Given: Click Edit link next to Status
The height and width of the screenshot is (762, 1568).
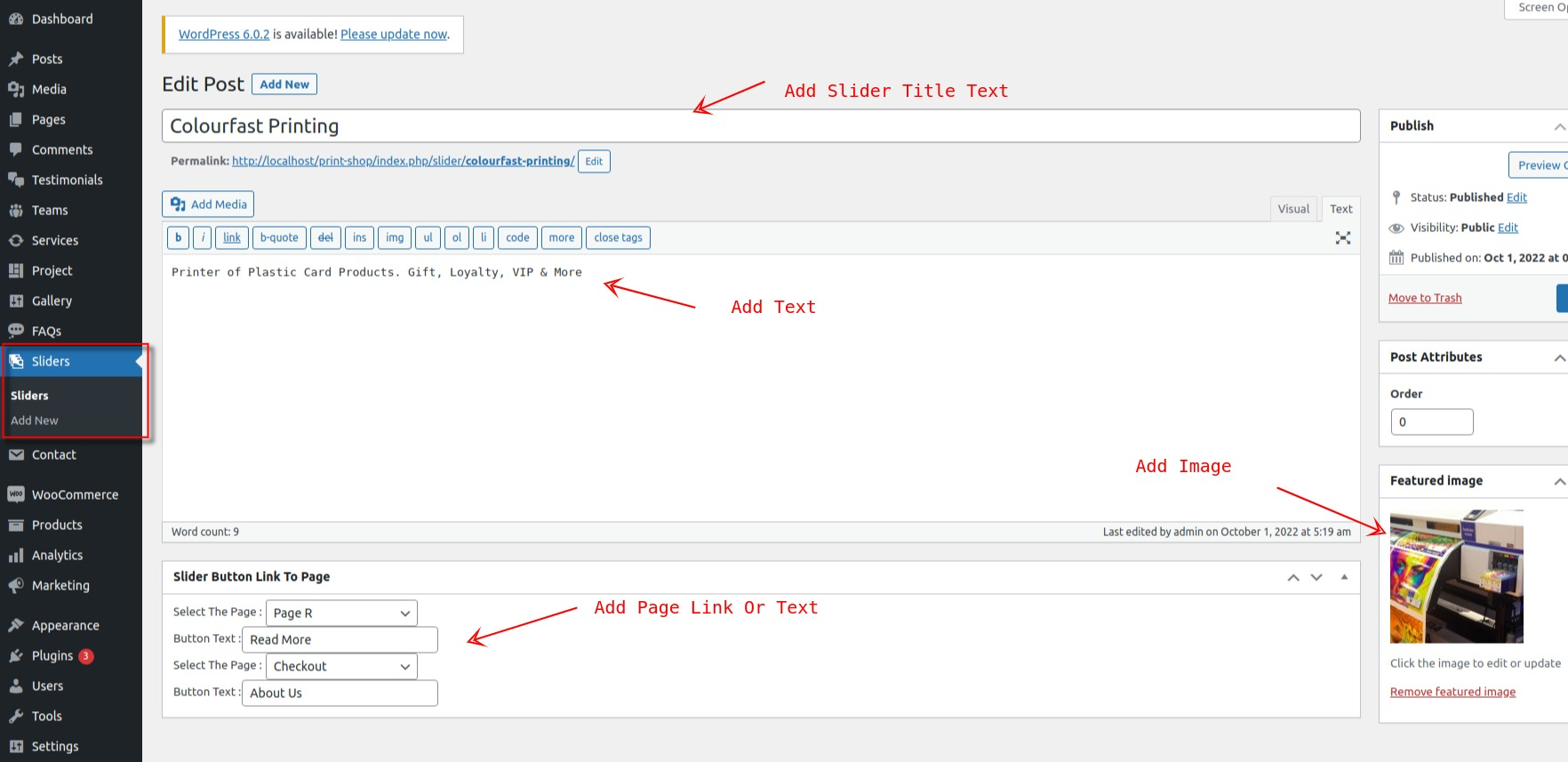Looking at the screenshot, I should tap(1516, 197).
